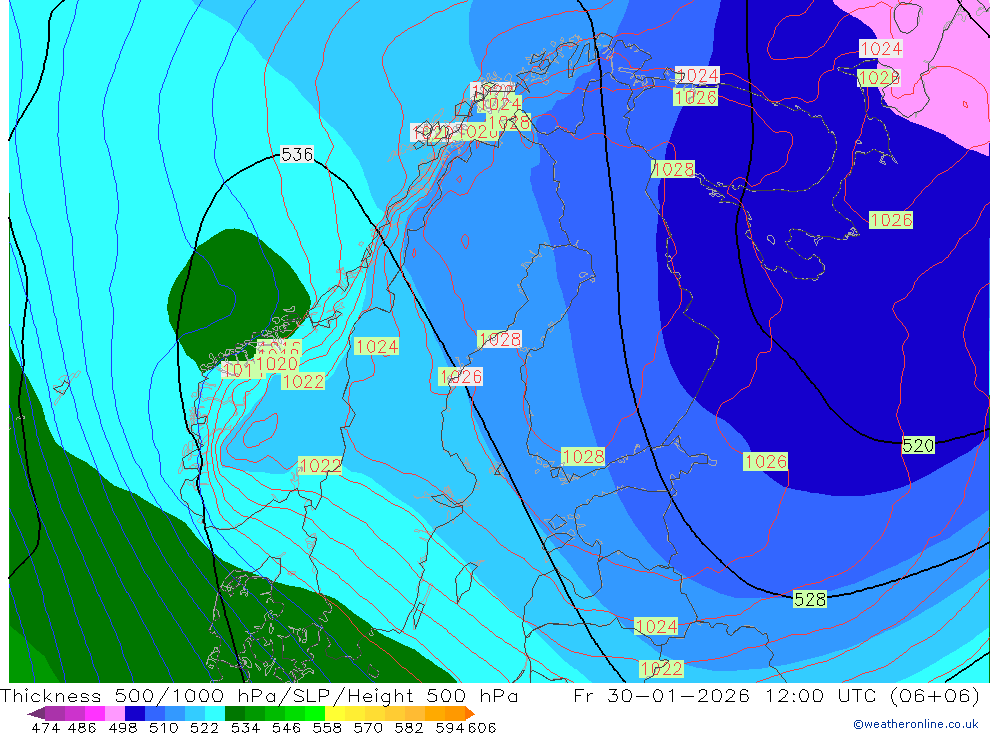Click the 1028 isobar label under the 1024/1026 pair
Viewport: 1000px width, 733px height.
coord(673,169)
